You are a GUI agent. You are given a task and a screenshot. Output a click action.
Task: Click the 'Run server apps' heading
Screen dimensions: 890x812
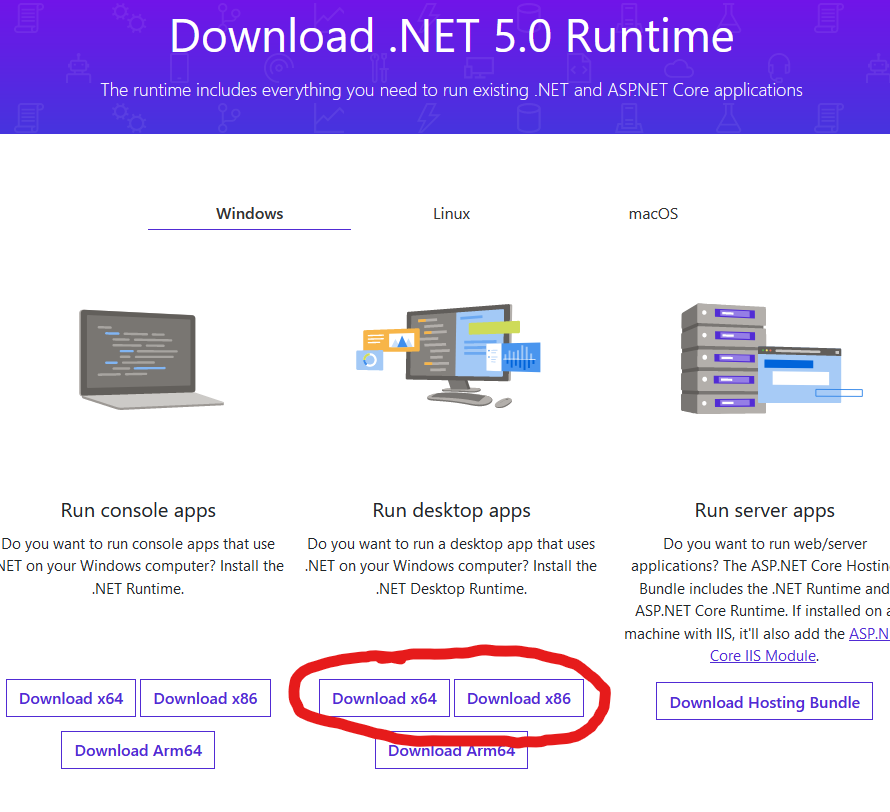765,510
